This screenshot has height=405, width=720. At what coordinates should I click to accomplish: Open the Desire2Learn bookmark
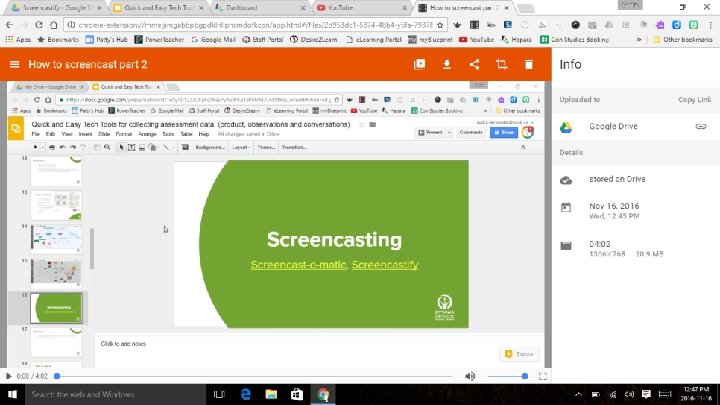pos(314,39)
